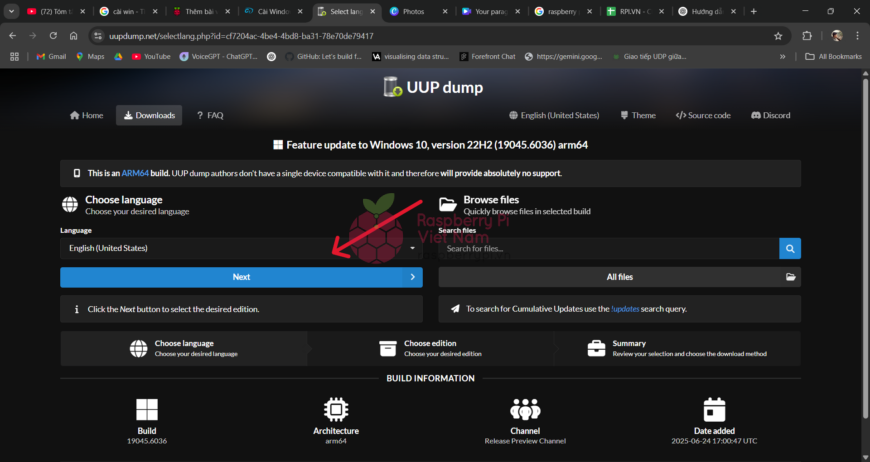
Task: Open the gemini.google bookmark
Action: click(x=563, y=57)
